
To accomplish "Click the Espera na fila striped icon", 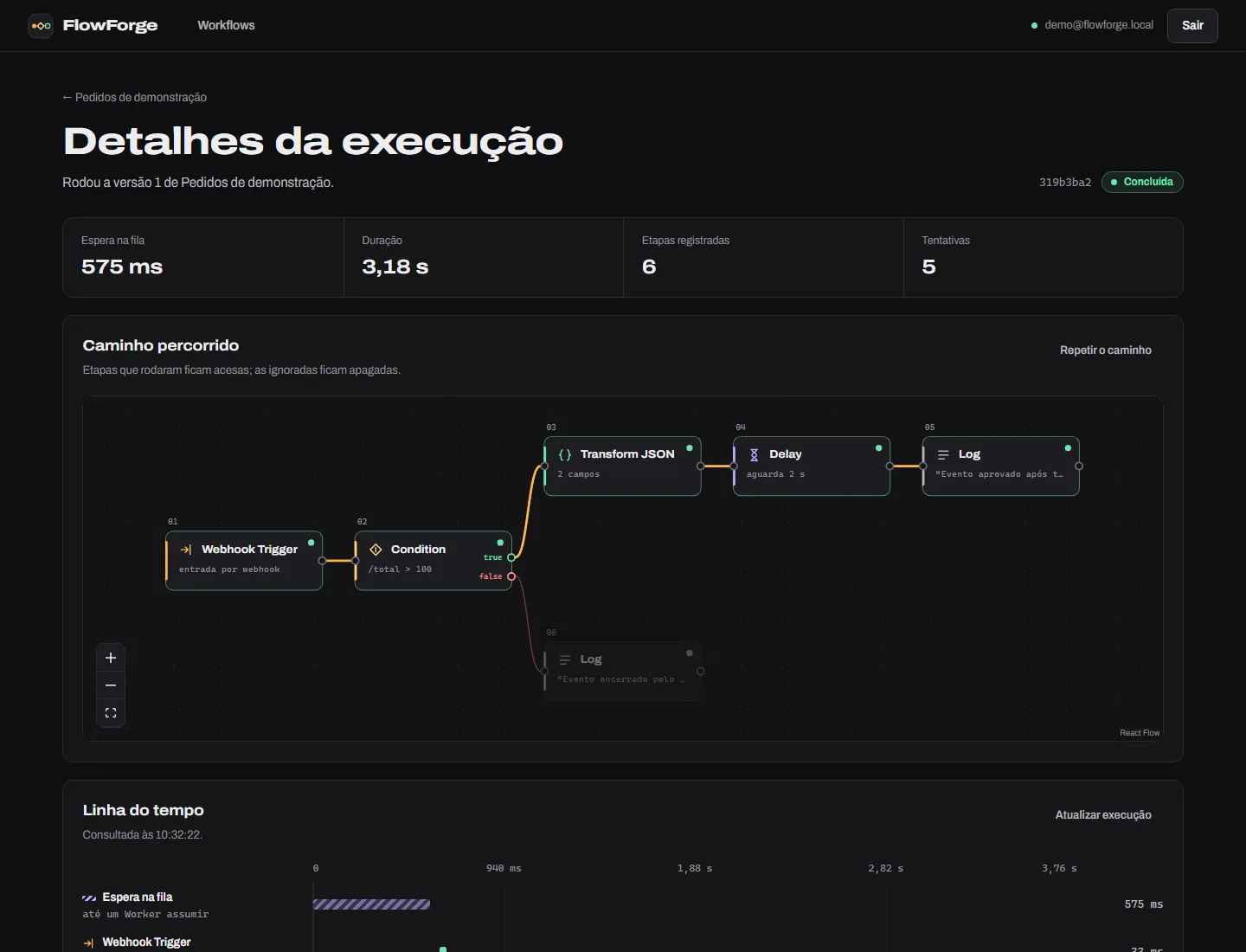I will tap(89, 897).
